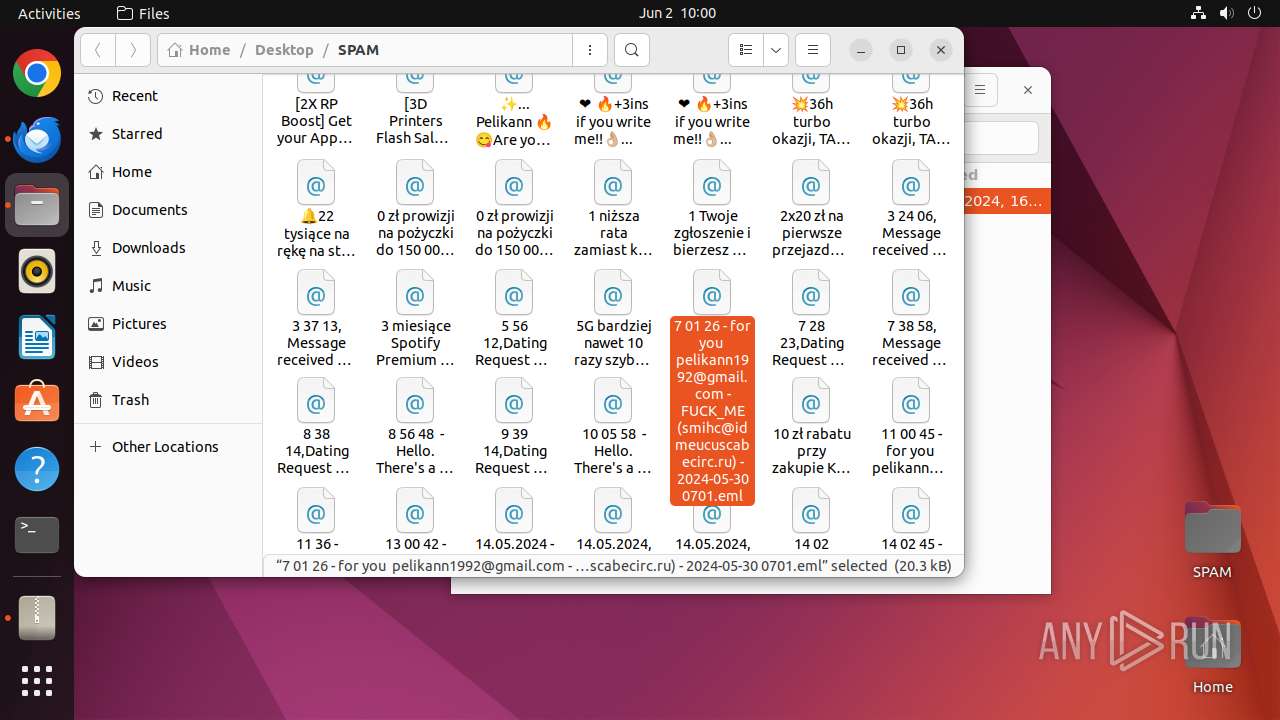The width and height of the screenshot is (1280, 720).
Task: Click the Home breadcrumb in path bar
Action: 199,50
